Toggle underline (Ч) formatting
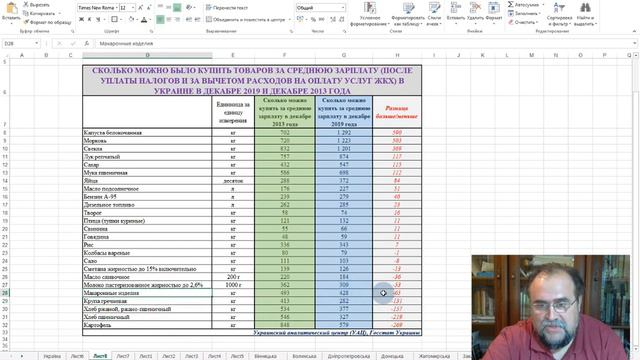 point(98,19)
